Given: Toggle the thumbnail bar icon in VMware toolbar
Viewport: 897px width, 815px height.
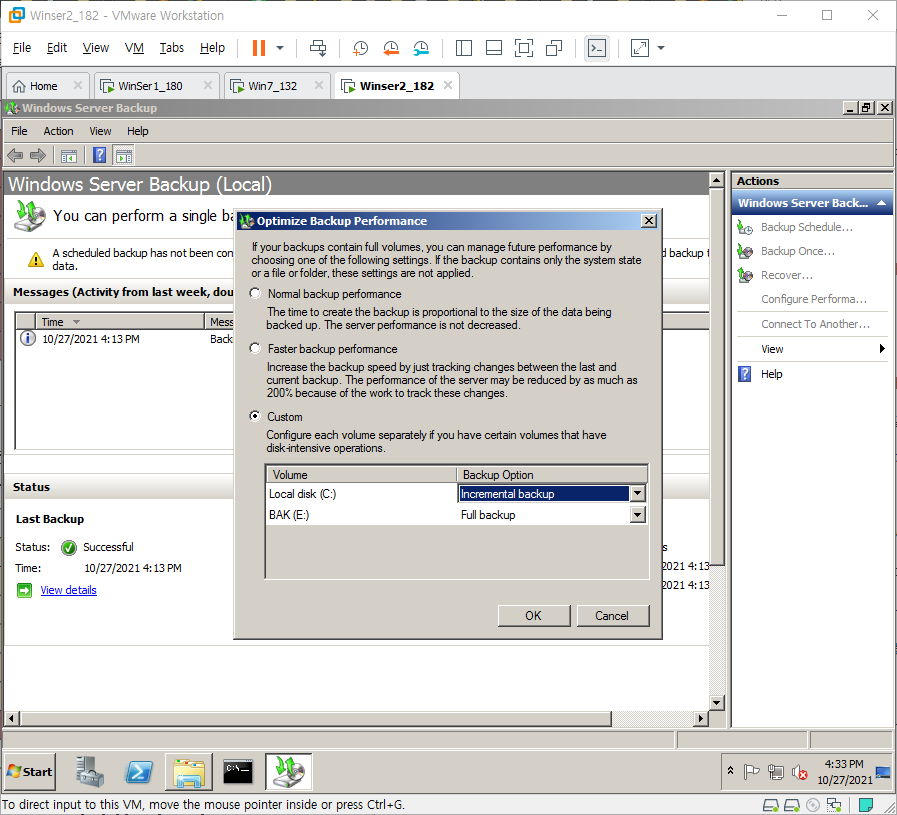Looking at the screenshot, I should (494, 48).
